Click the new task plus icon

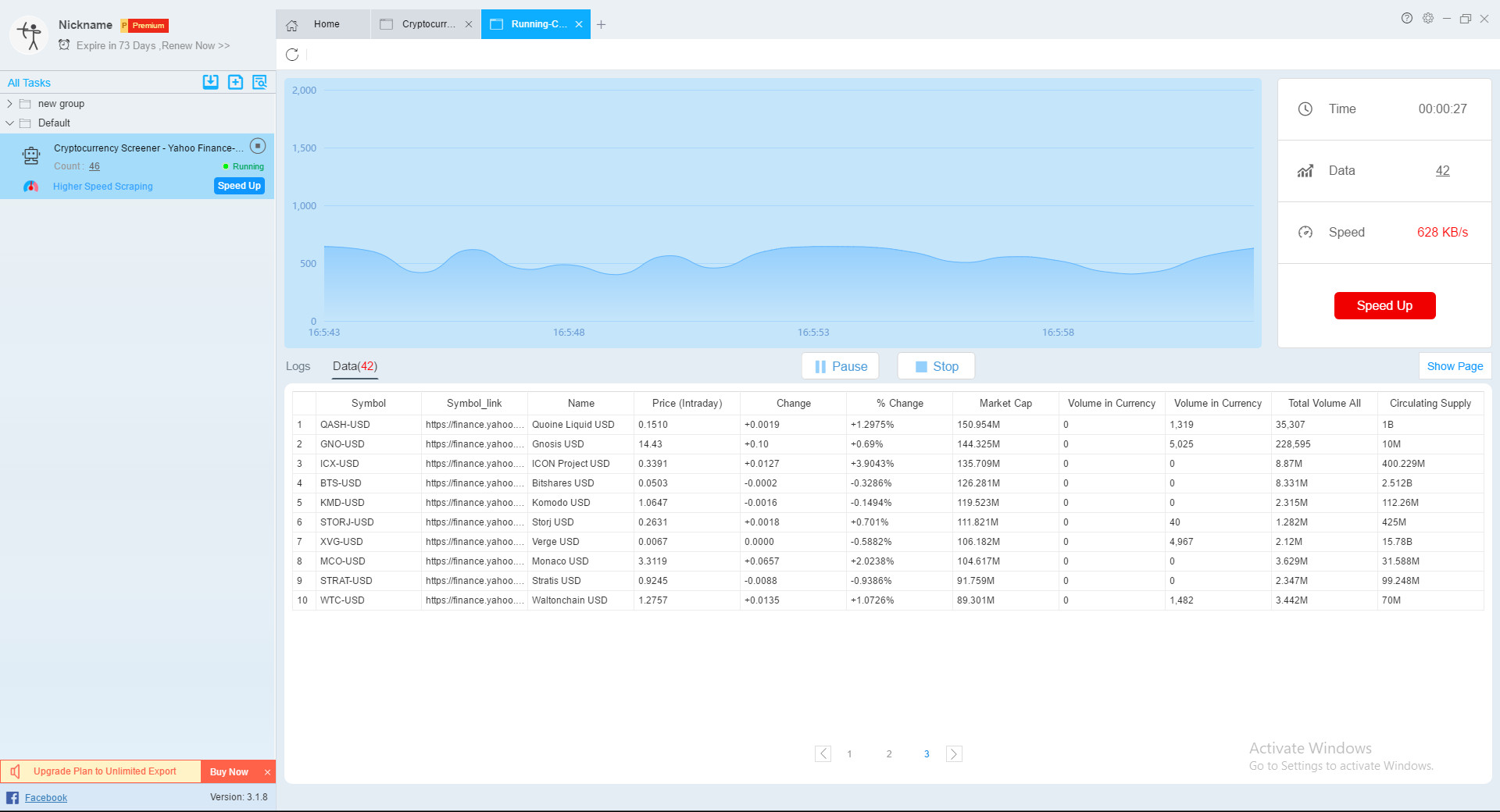[x=235, y=82]
